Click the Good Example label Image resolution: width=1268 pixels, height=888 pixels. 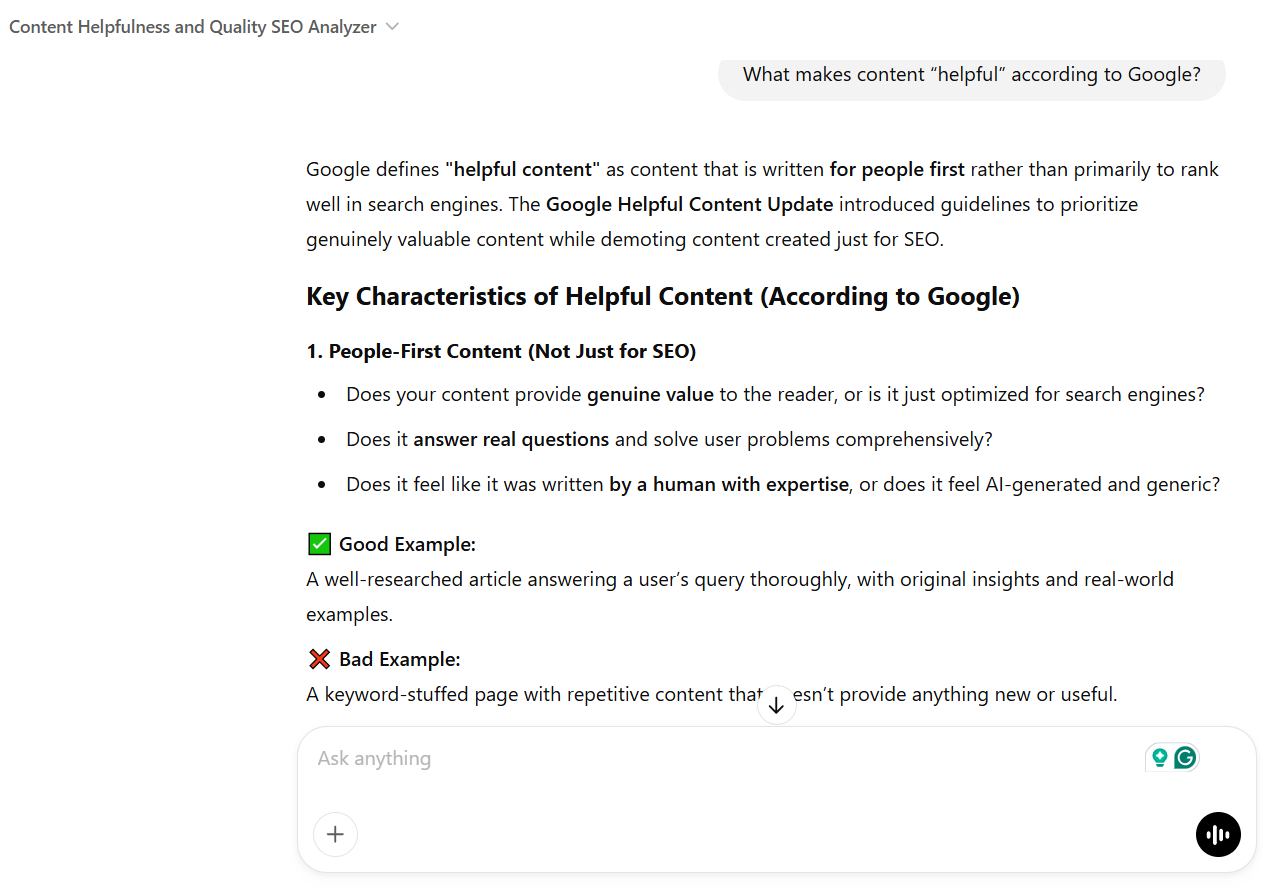point(407,544)
